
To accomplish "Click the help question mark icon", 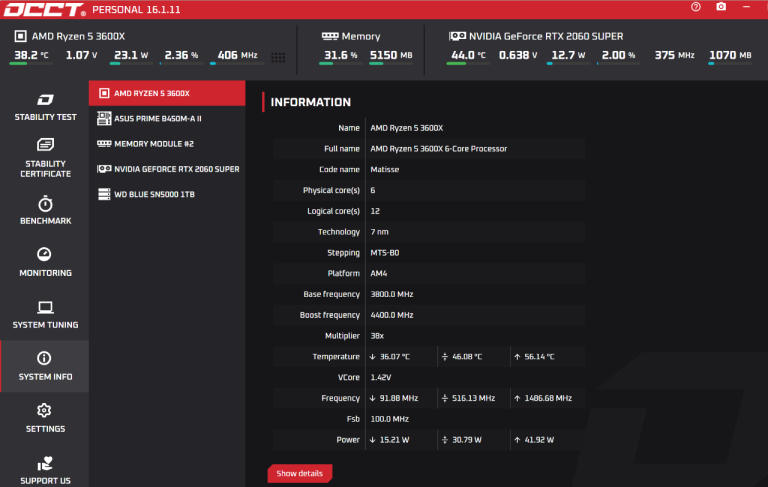I will [x=696, y=7].
